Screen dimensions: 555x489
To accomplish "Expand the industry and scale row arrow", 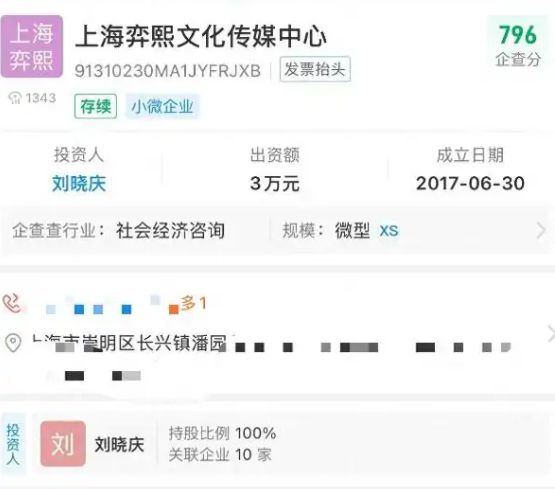I will point(541,231).
